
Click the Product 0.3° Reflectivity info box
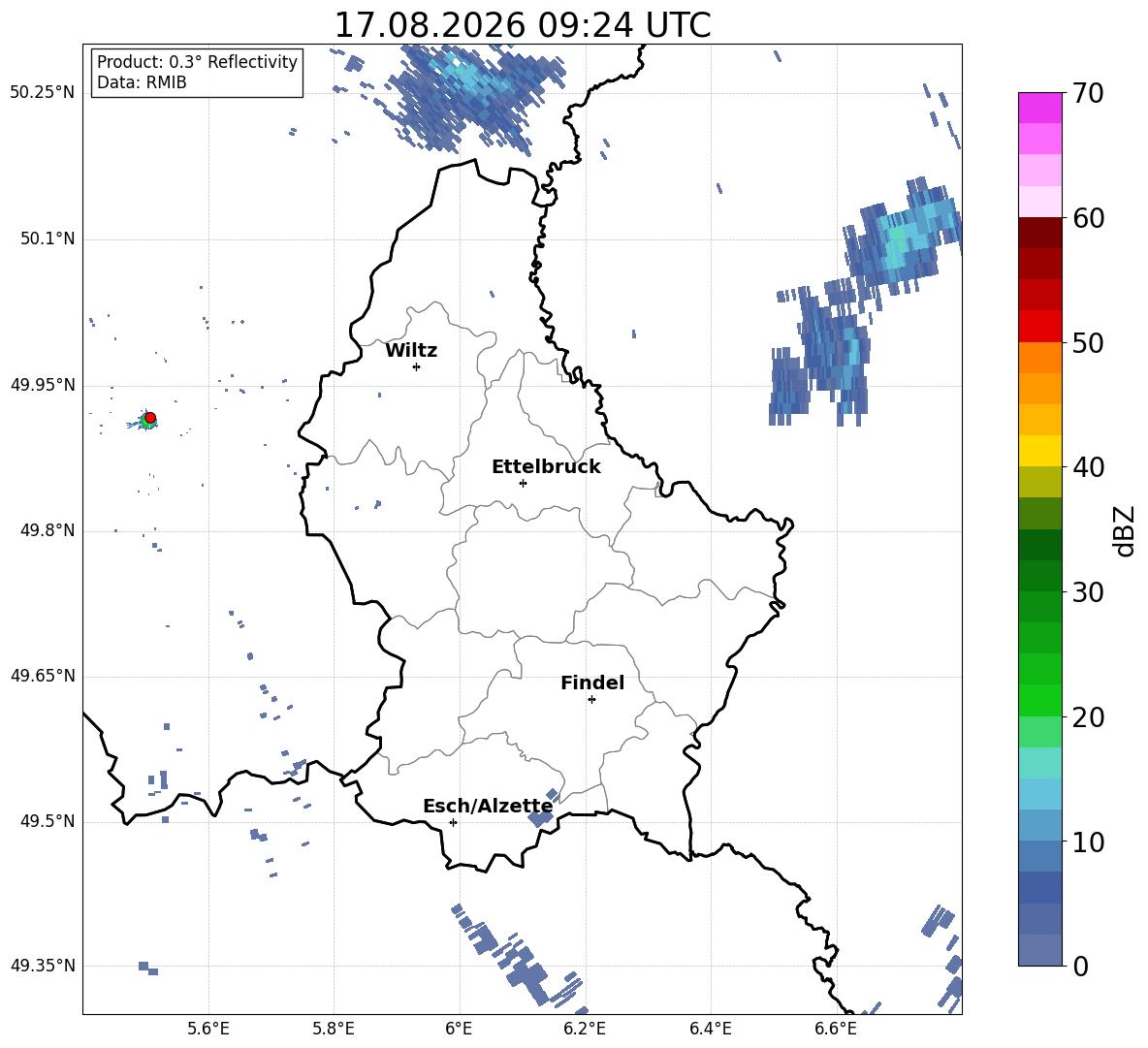point(197,73)
